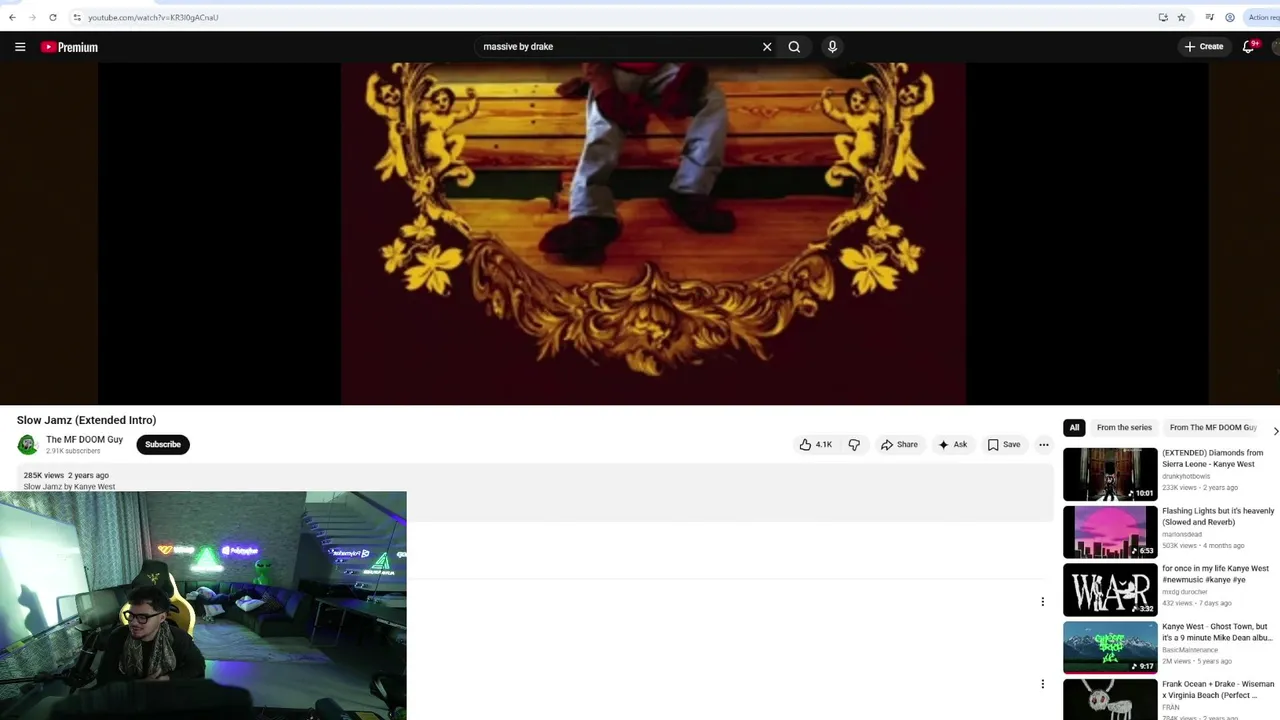
Task: Click the install/cast icon in the address bar
Action: (x=1163, y=17)
